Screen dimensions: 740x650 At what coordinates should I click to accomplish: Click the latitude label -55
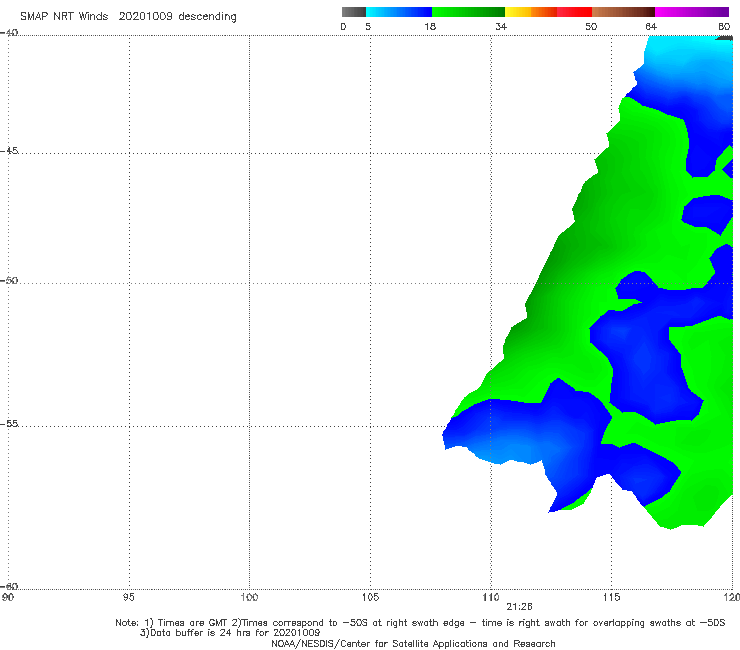point(9,423)
